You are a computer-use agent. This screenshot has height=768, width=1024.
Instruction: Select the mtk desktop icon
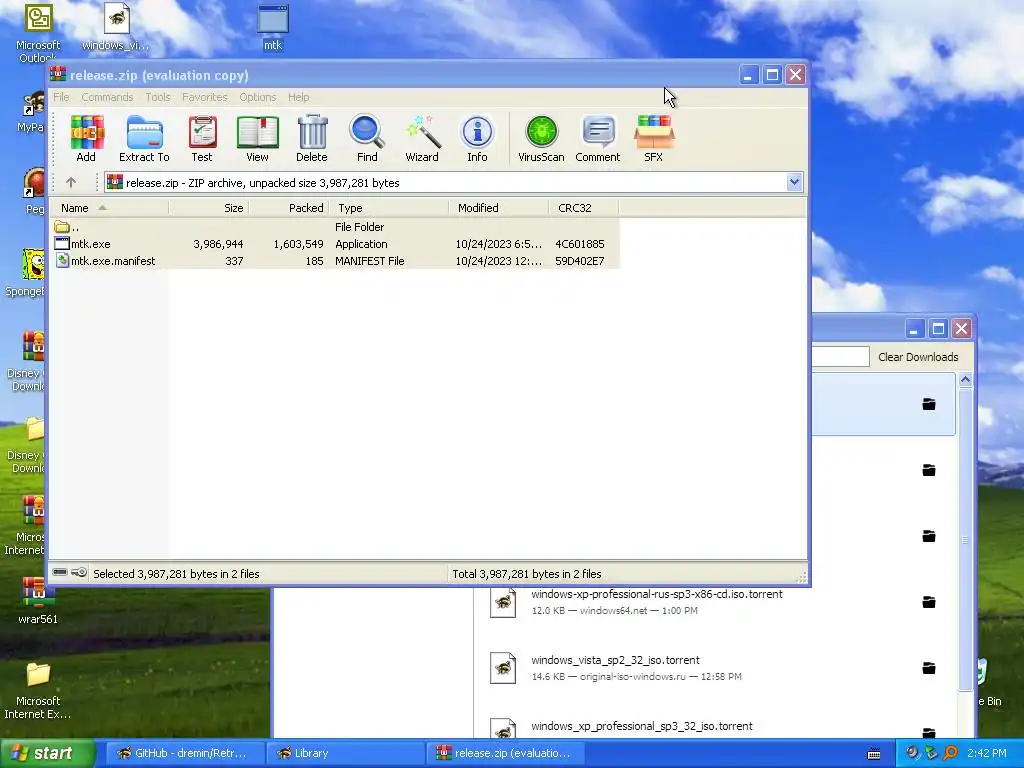(x=273, y=27)
